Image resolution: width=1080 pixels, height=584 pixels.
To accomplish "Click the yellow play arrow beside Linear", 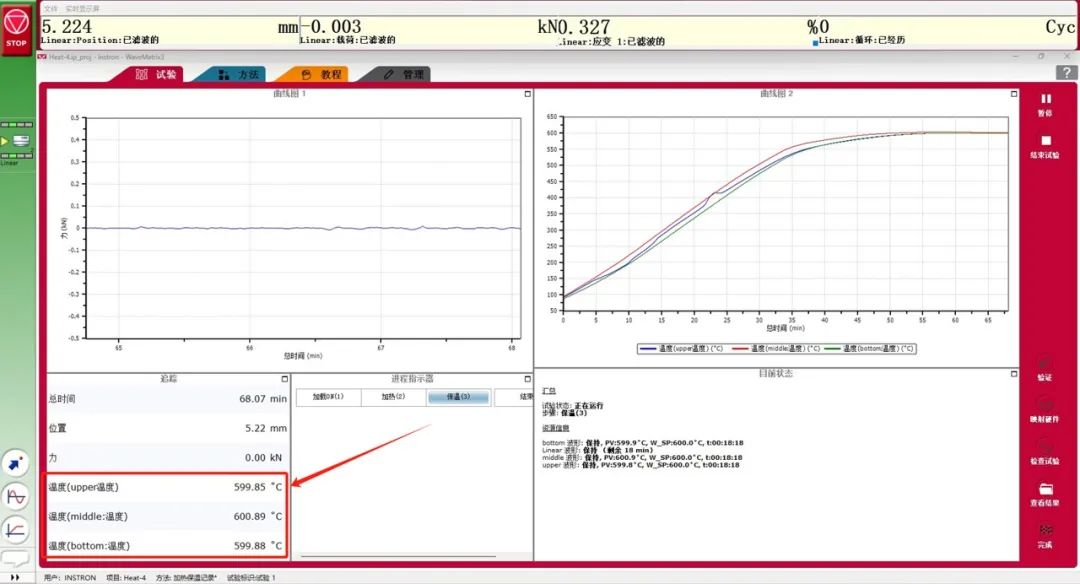I will [x=5, y=140].
